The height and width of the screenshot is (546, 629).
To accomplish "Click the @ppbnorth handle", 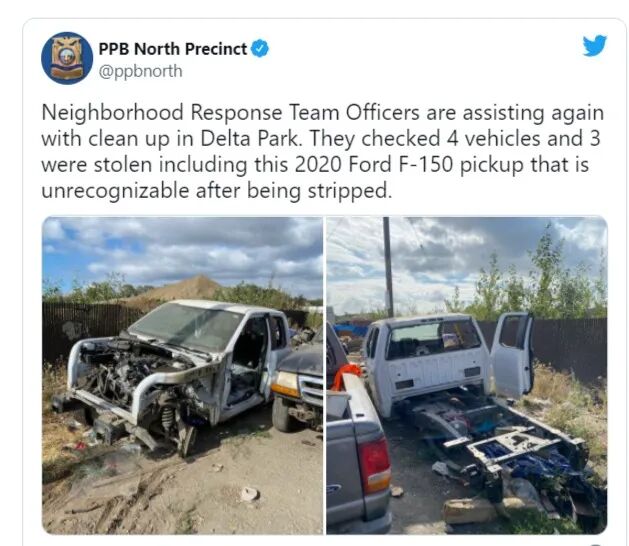I will tap(140, 71).
